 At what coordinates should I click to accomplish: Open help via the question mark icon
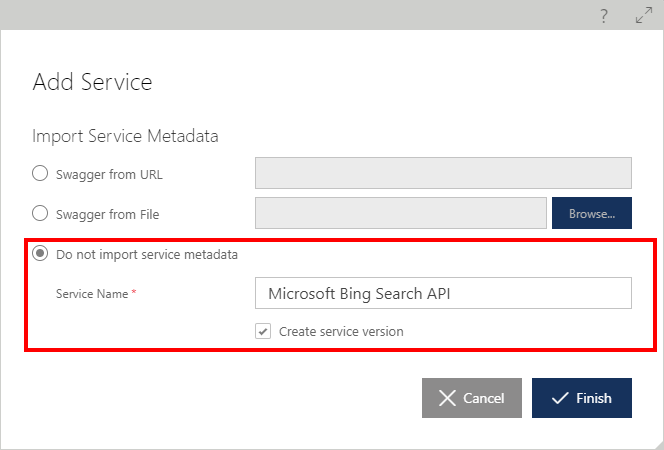point(604,16)
